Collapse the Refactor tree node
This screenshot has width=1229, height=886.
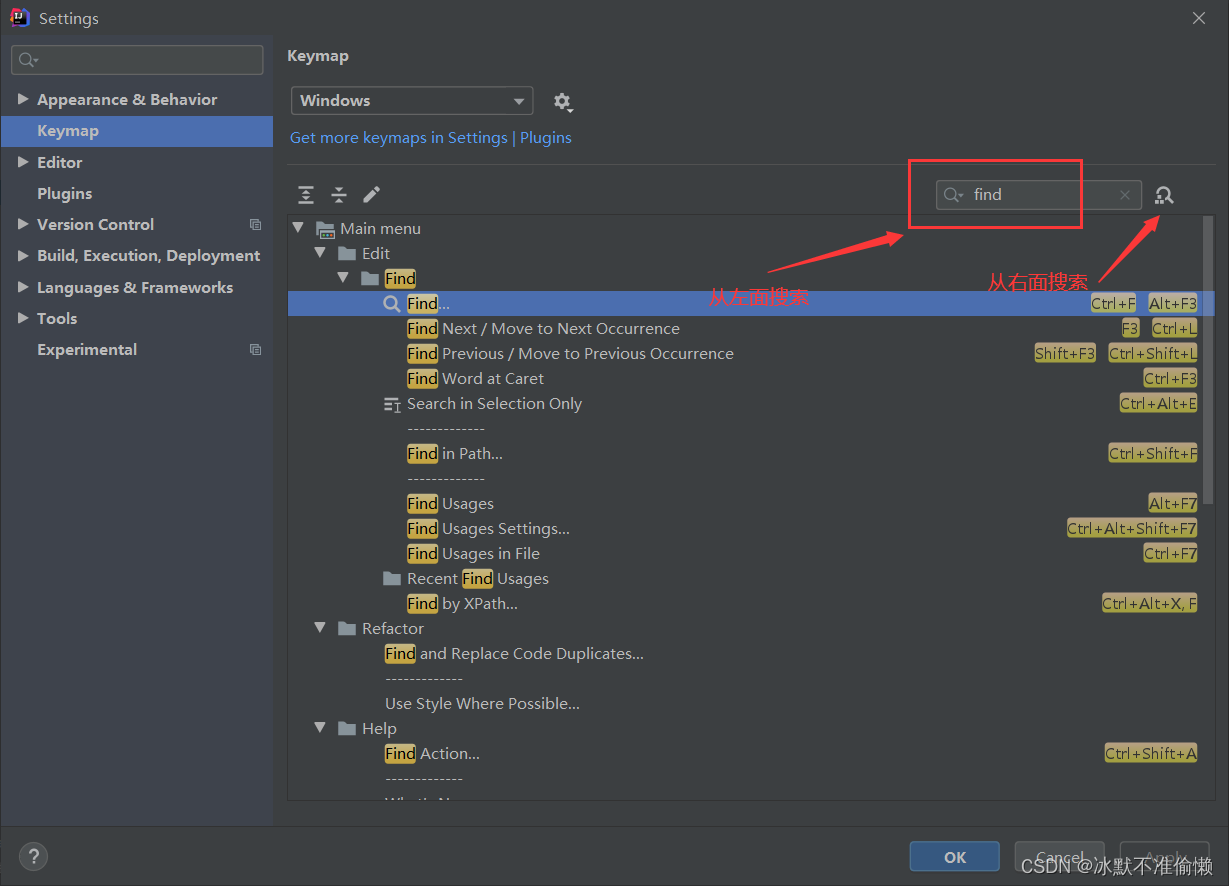(320, 628)
